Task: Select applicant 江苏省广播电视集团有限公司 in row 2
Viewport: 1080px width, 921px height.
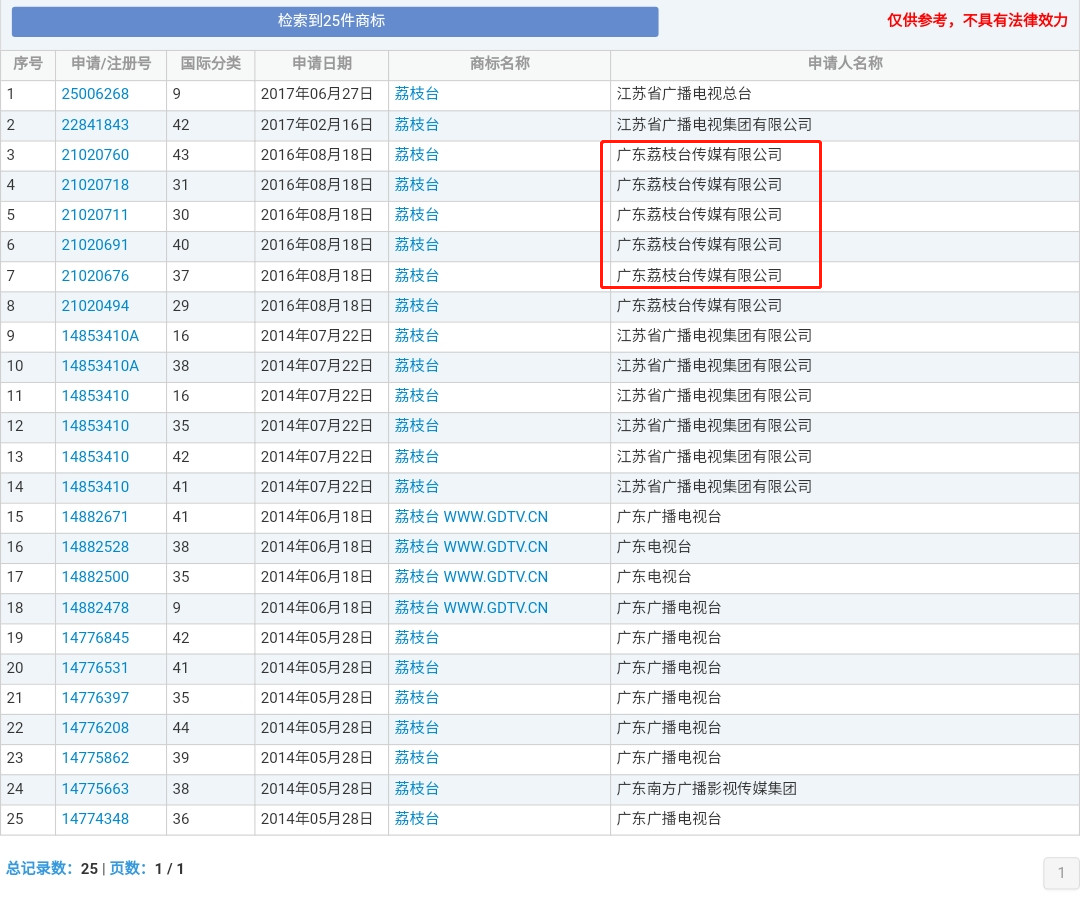Action: (x=714, y=125)
